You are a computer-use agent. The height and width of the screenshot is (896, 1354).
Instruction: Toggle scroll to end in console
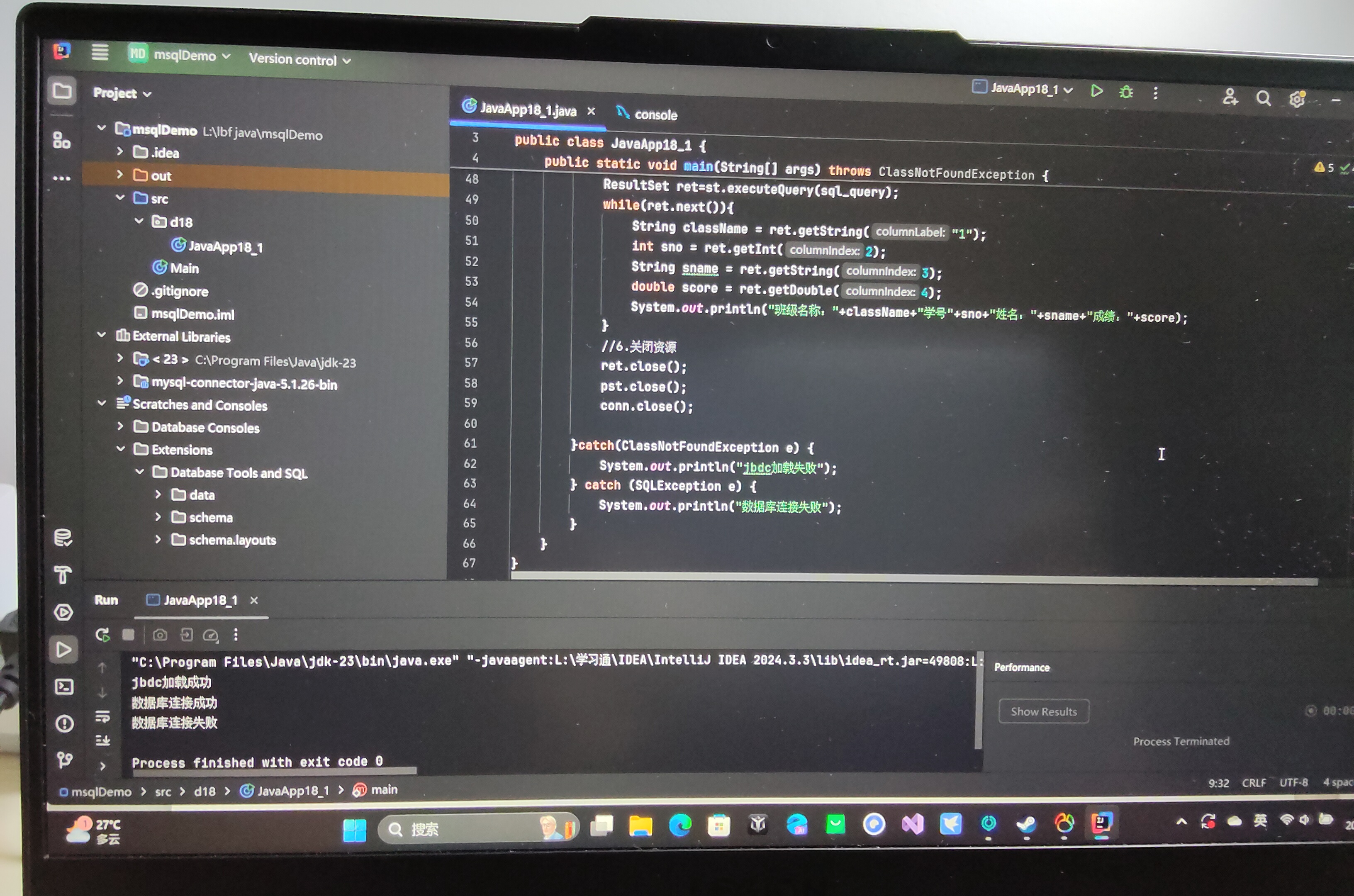click(103, 740)
